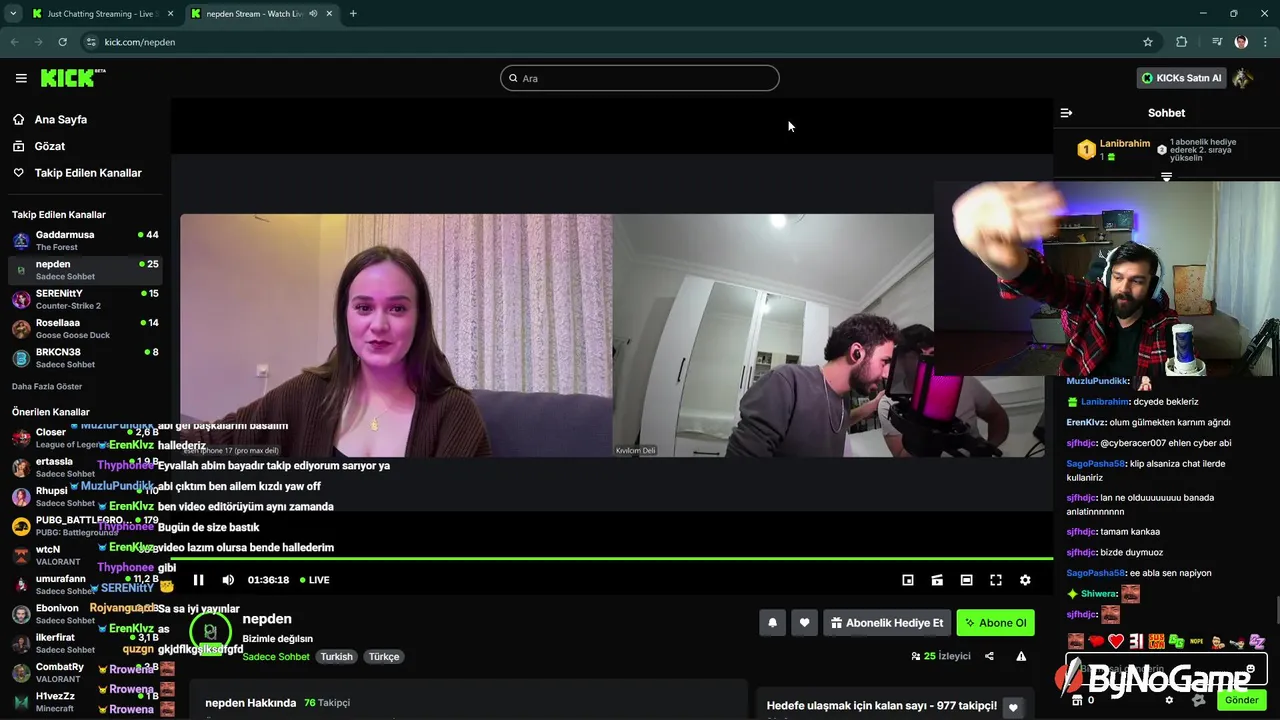The image size is (1280, 720).
Task: Open the KICKs shop icon
Action: [x=1075, y=700]
